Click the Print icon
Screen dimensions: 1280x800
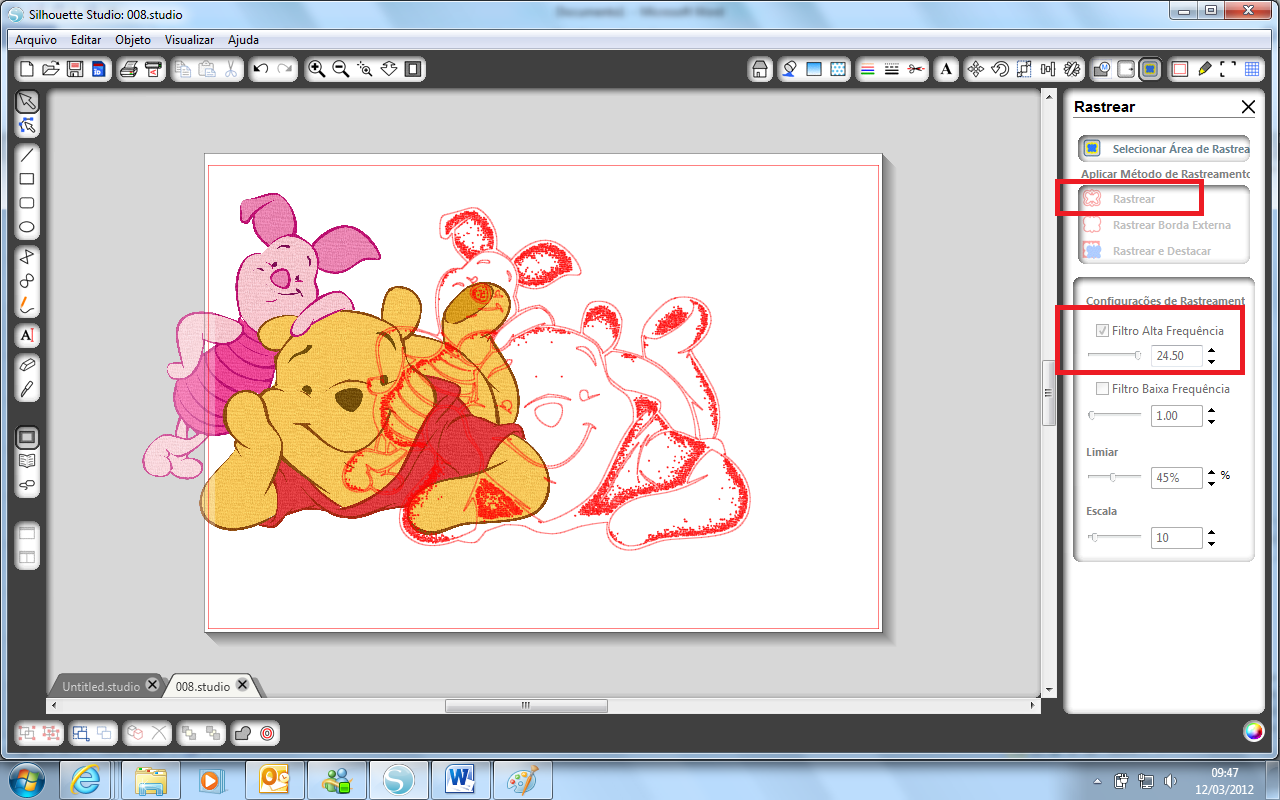point(129,69)
